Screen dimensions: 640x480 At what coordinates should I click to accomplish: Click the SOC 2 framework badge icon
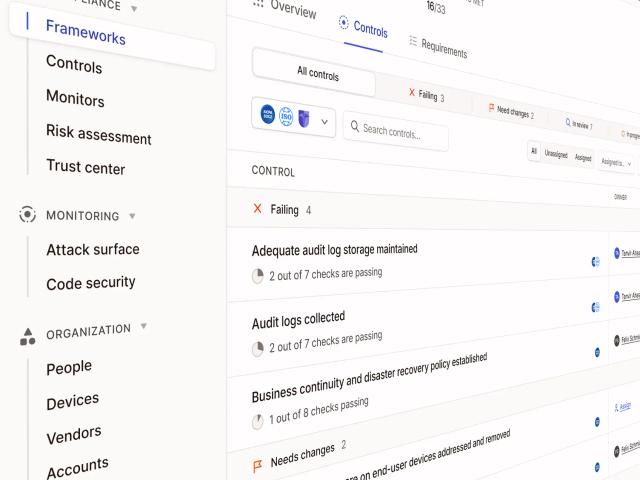point(268,114)
